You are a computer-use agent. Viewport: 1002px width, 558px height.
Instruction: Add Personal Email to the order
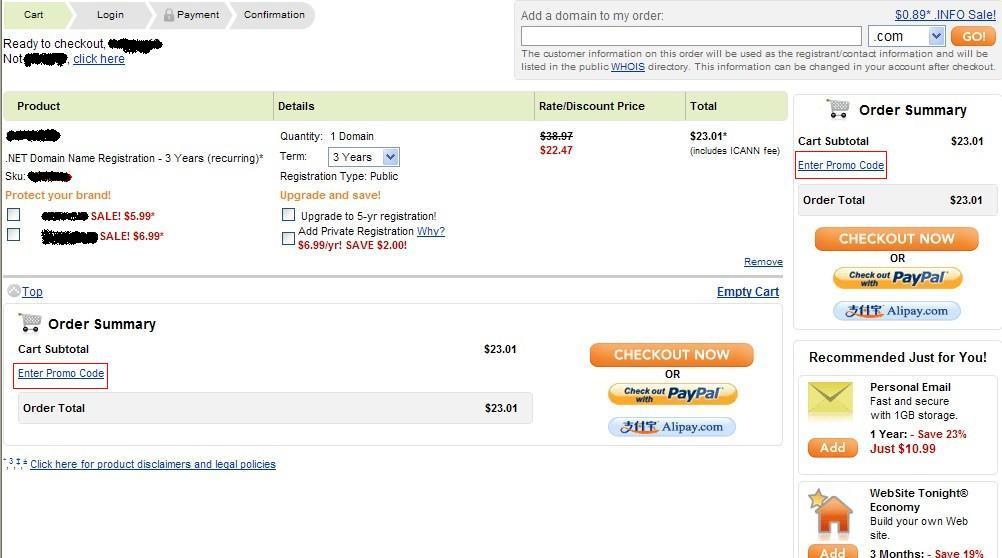point(833,447)
